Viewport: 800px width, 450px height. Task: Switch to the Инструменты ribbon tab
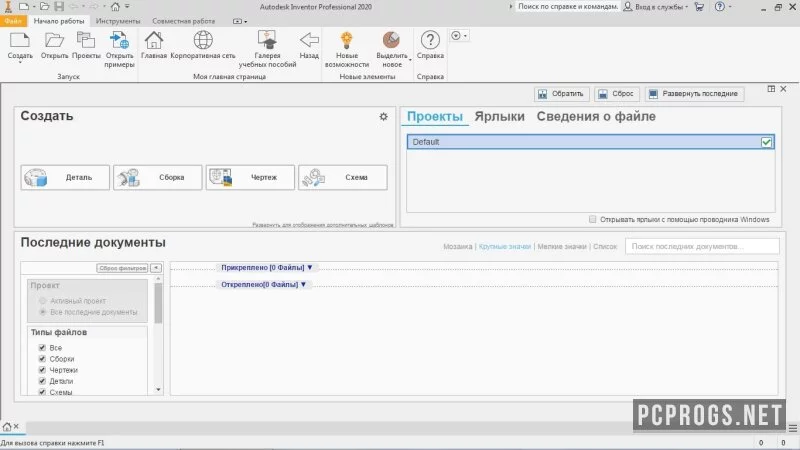tap(118, 21)
